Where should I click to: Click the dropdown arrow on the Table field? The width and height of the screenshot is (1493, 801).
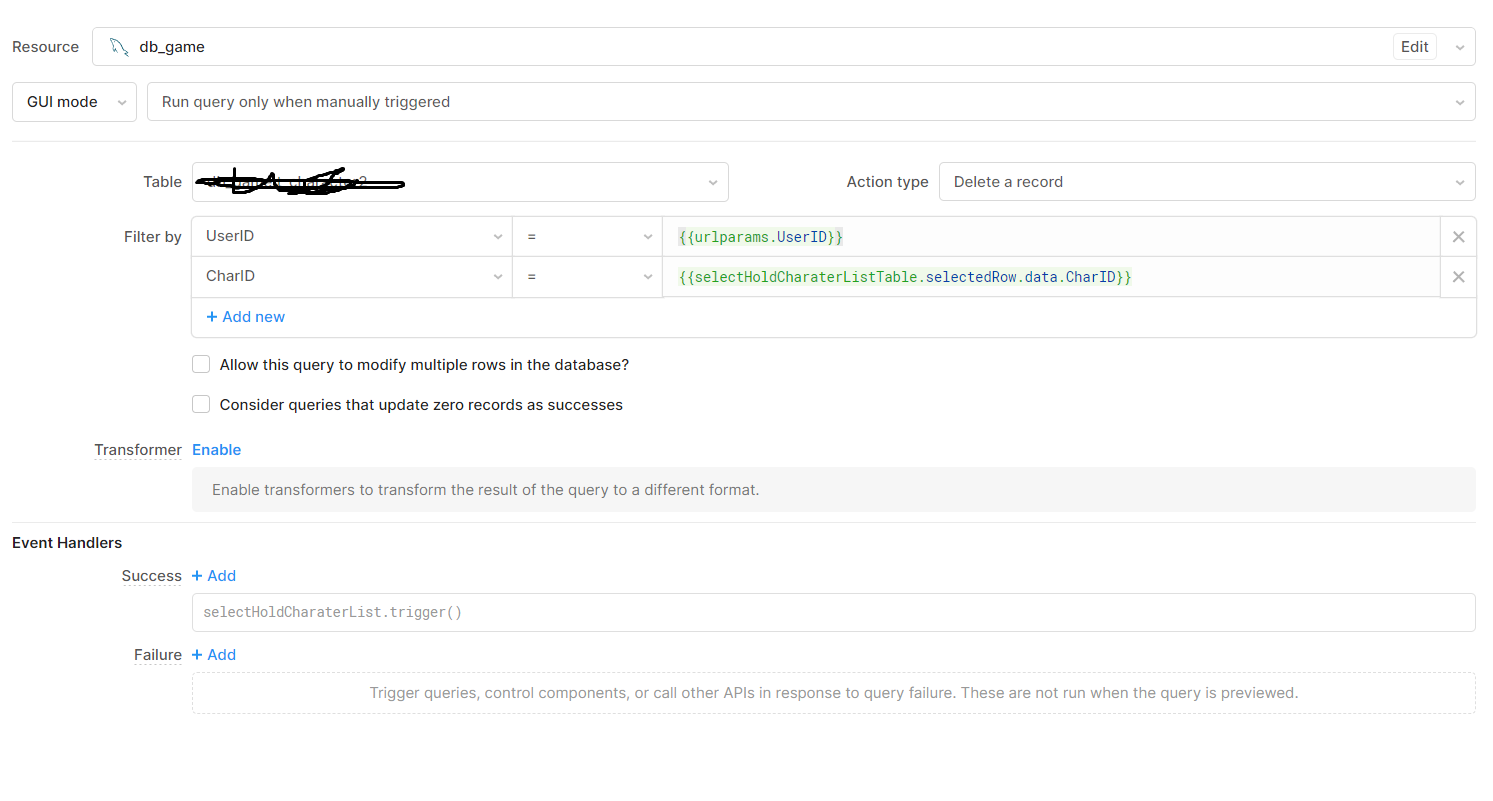click(712, 182)
